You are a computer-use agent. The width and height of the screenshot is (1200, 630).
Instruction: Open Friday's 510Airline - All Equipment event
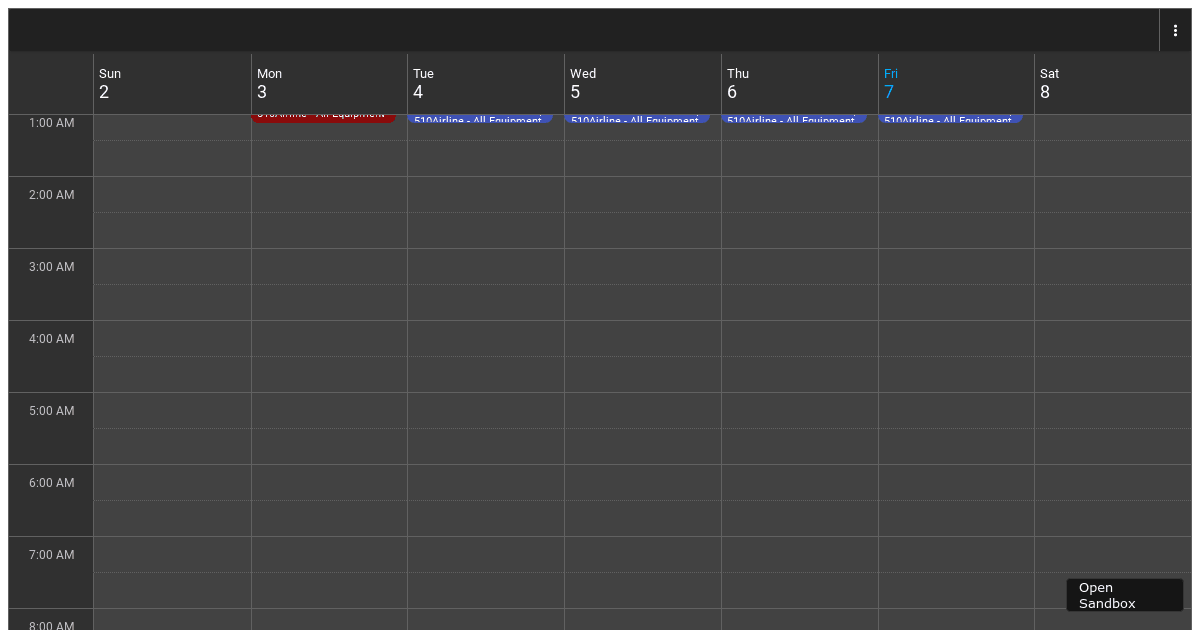(x=953, y=120)
